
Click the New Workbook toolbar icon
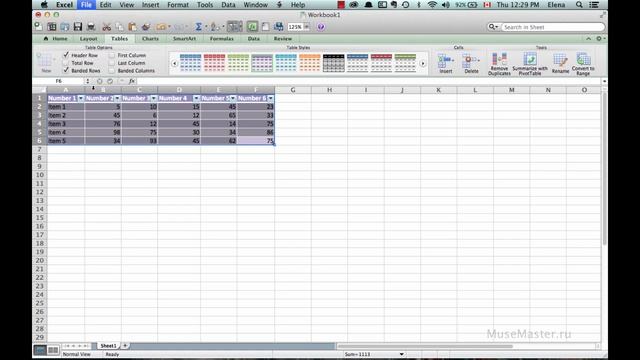(x=38, y=27)
